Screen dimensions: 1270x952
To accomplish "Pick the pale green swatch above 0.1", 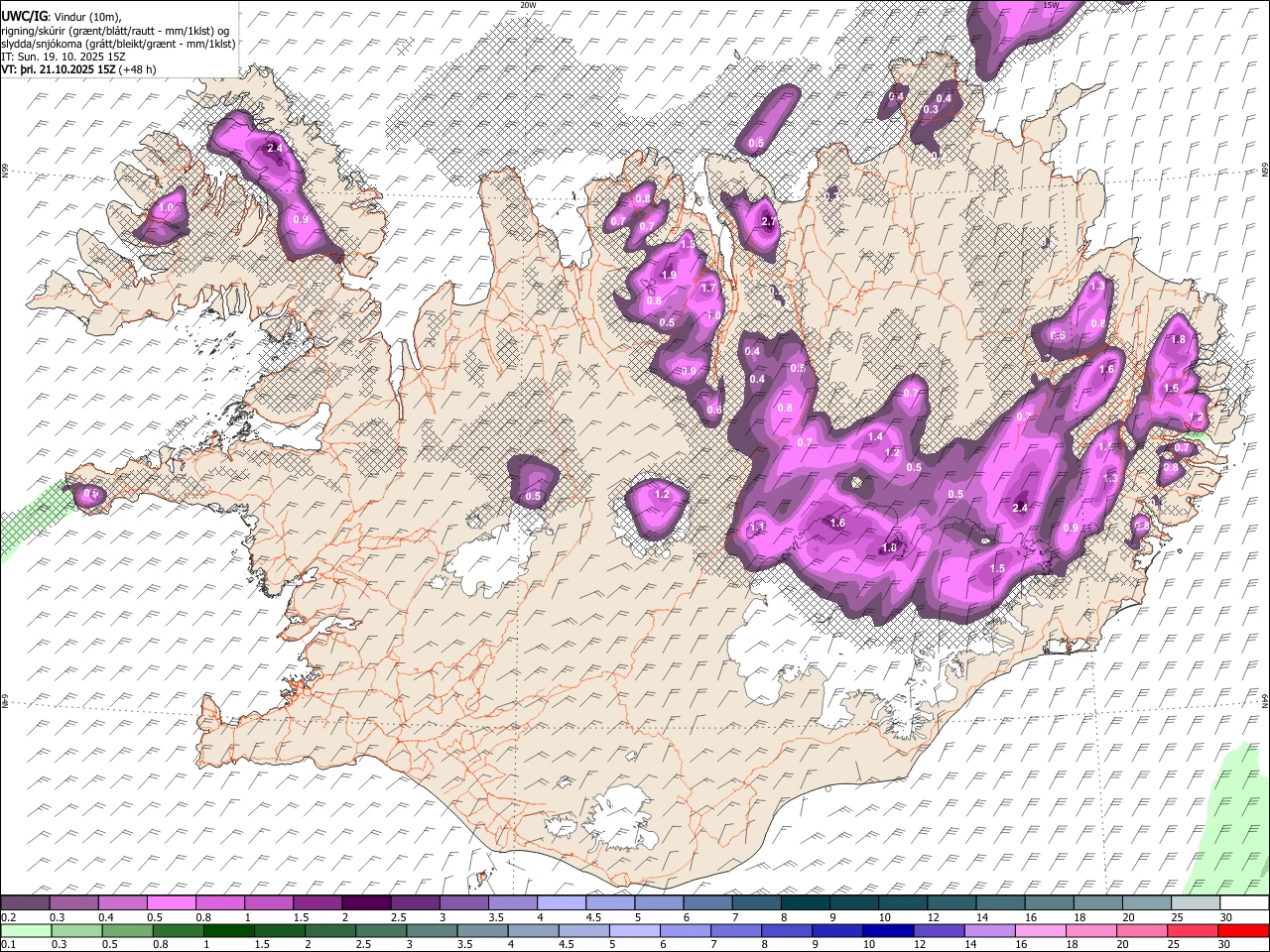I will coord(26,930).
